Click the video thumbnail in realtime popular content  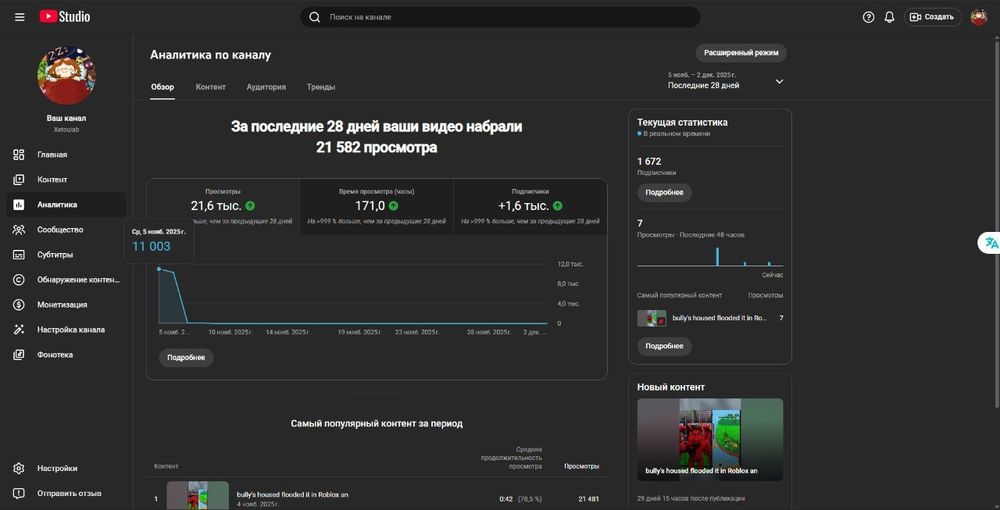[652, 318]
